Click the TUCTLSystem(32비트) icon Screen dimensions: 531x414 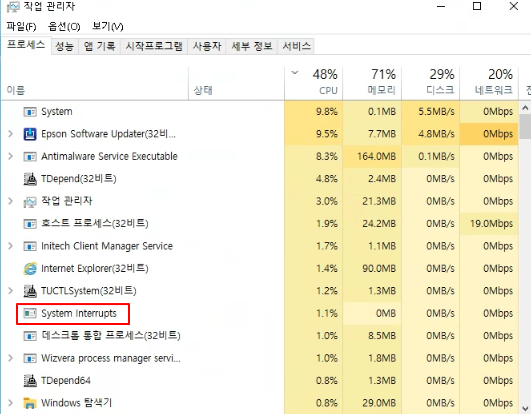point(30,291)
